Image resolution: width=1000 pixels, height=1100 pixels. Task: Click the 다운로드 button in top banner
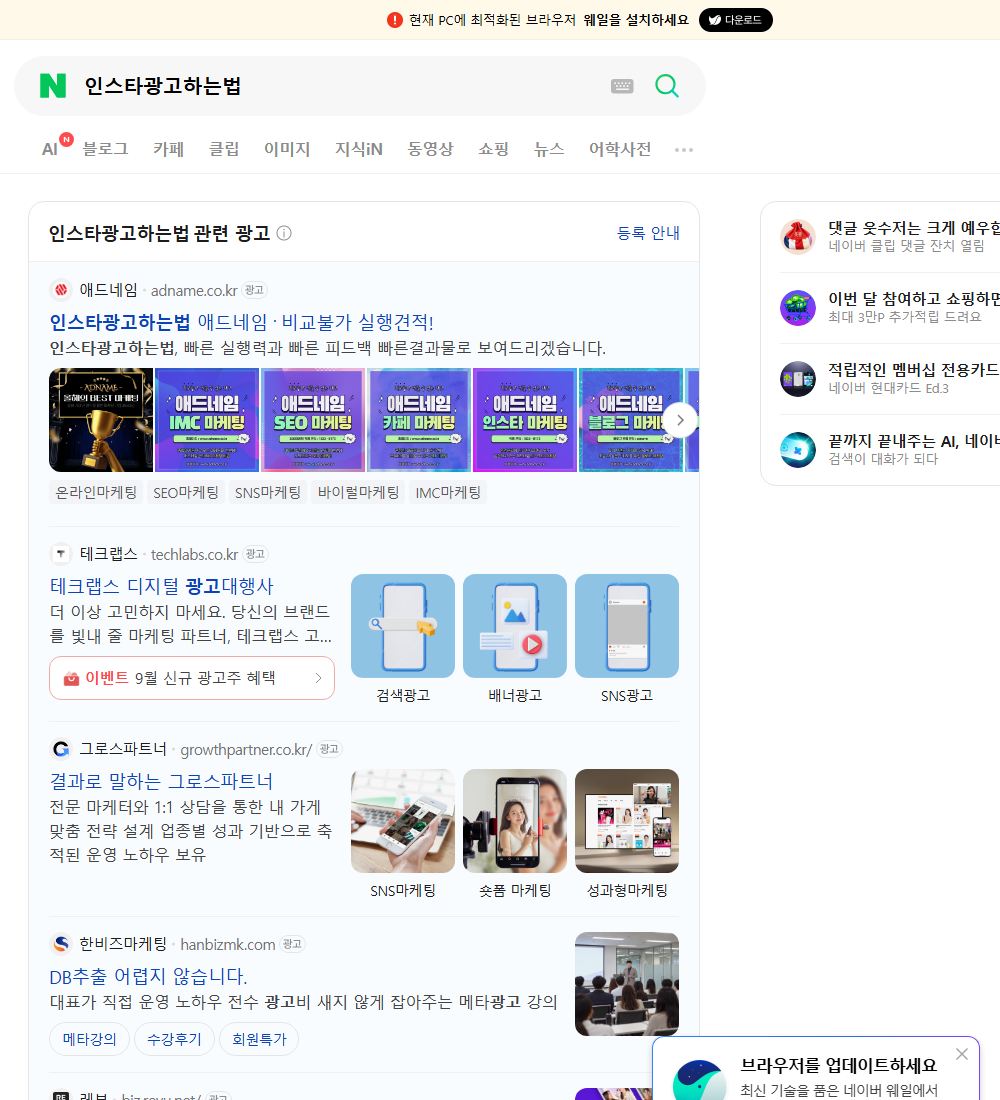[x=735, y=20]
